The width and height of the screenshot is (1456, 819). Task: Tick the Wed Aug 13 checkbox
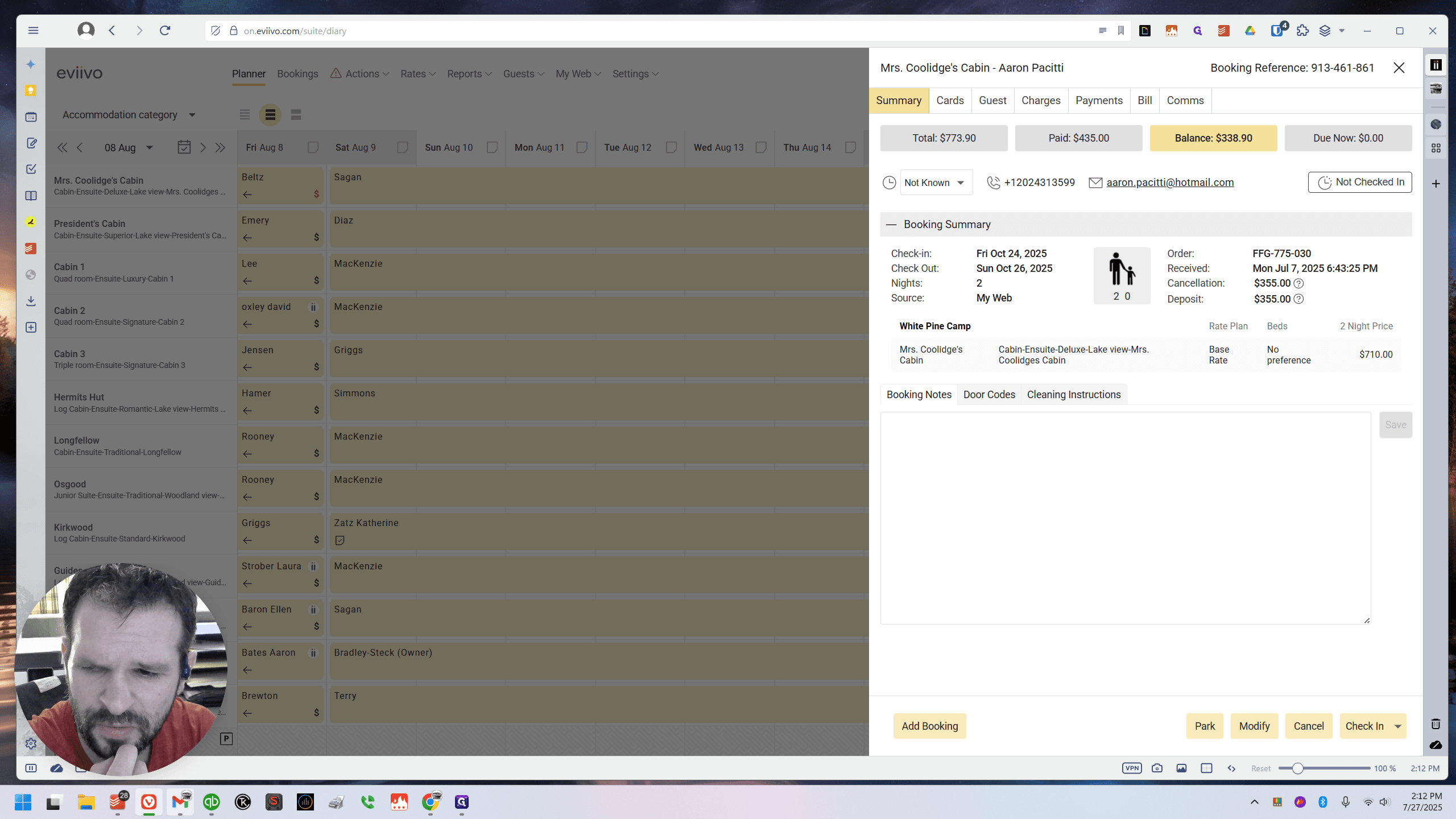click(x=761, y=147)
